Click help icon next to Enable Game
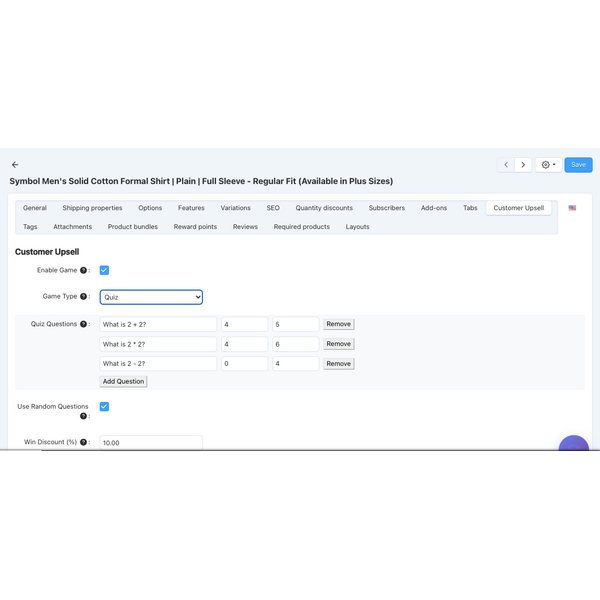The width and height of the screenshot is (600, 600). tap(85, 271)
